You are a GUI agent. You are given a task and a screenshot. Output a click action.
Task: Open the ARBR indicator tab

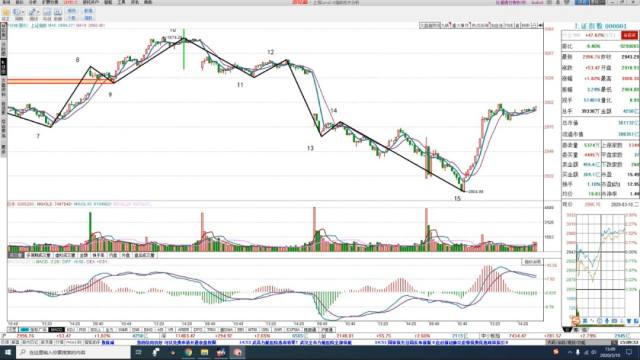(x=184, y=329)
